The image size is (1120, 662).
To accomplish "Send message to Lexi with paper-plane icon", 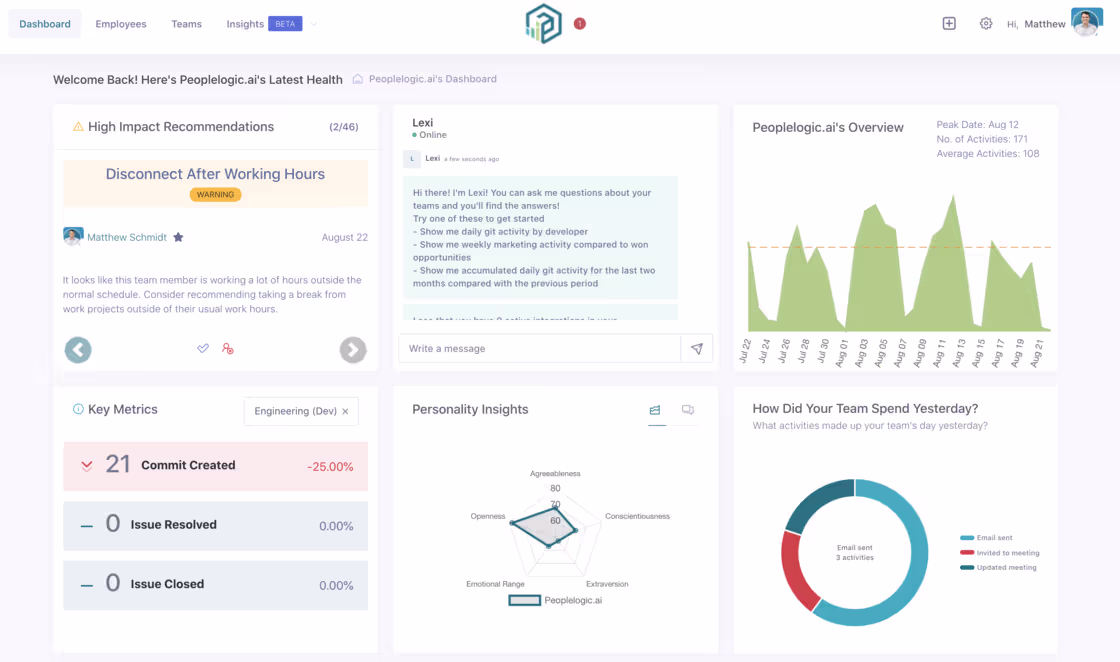I will coord(696,348).
